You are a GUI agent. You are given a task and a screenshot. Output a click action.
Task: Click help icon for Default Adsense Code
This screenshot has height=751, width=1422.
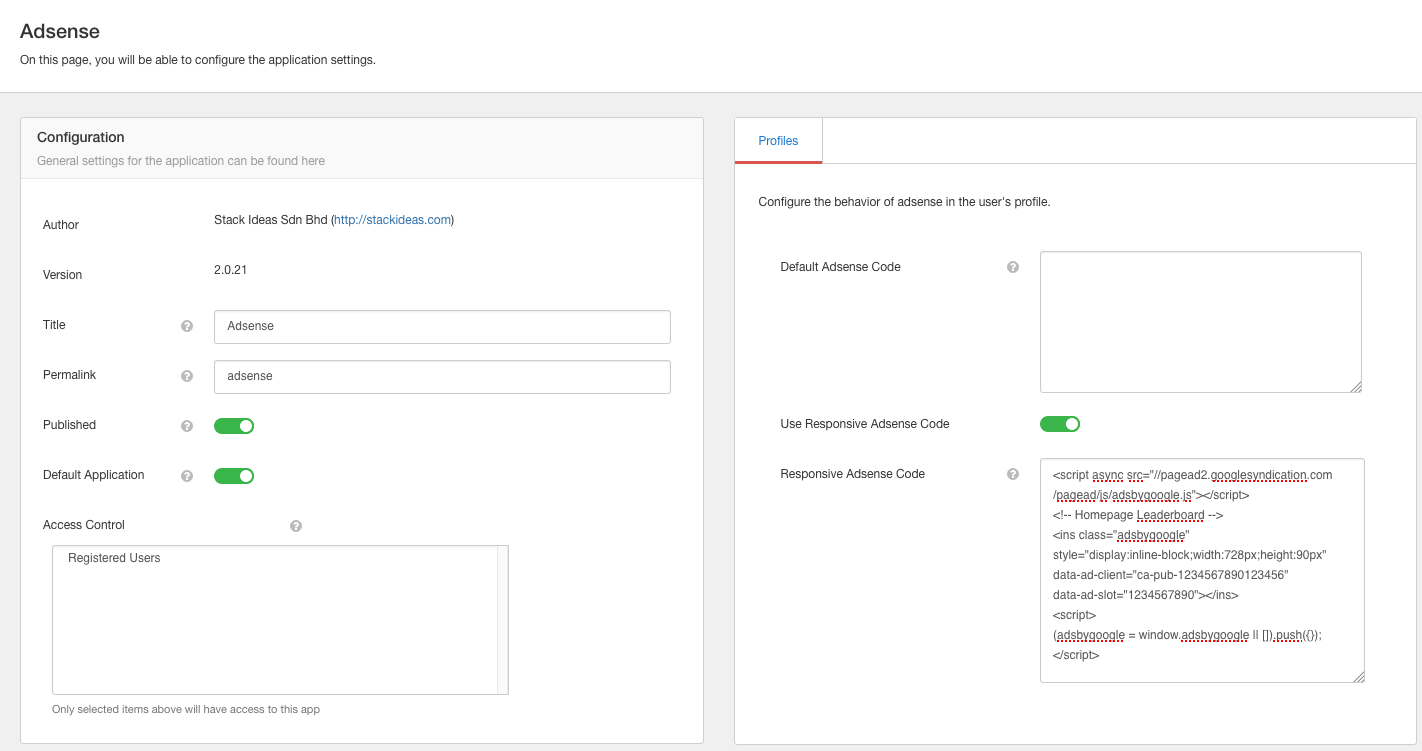1013,268
